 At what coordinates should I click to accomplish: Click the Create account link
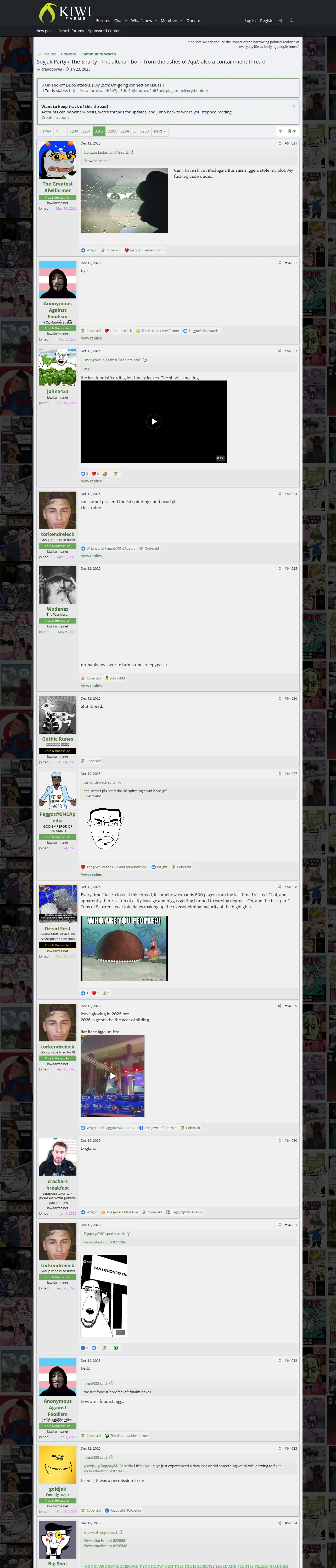click(55, 118)
